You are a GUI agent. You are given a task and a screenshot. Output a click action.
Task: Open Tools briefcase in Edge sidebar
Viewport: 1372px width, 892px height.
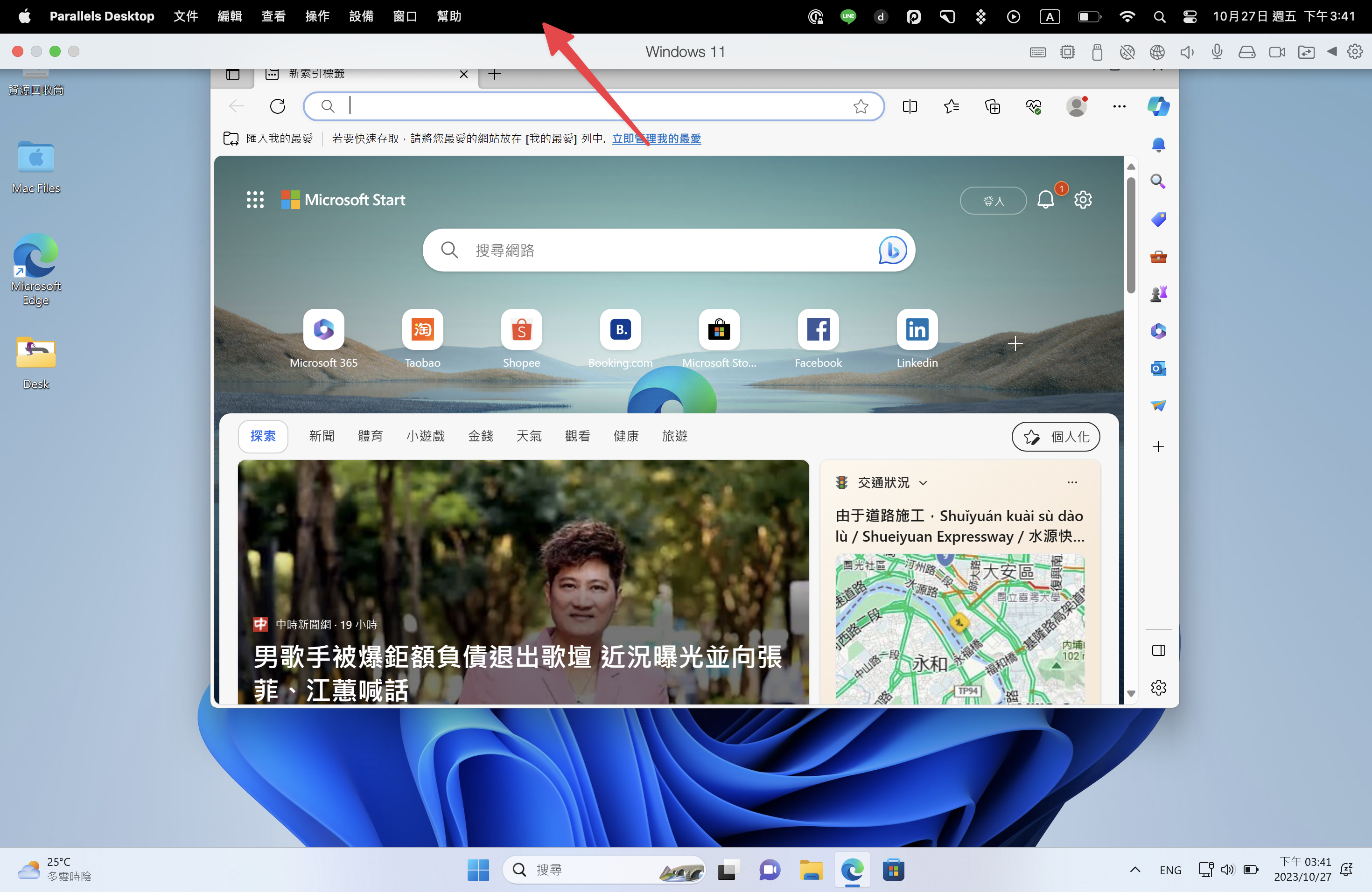[1158, 257]
